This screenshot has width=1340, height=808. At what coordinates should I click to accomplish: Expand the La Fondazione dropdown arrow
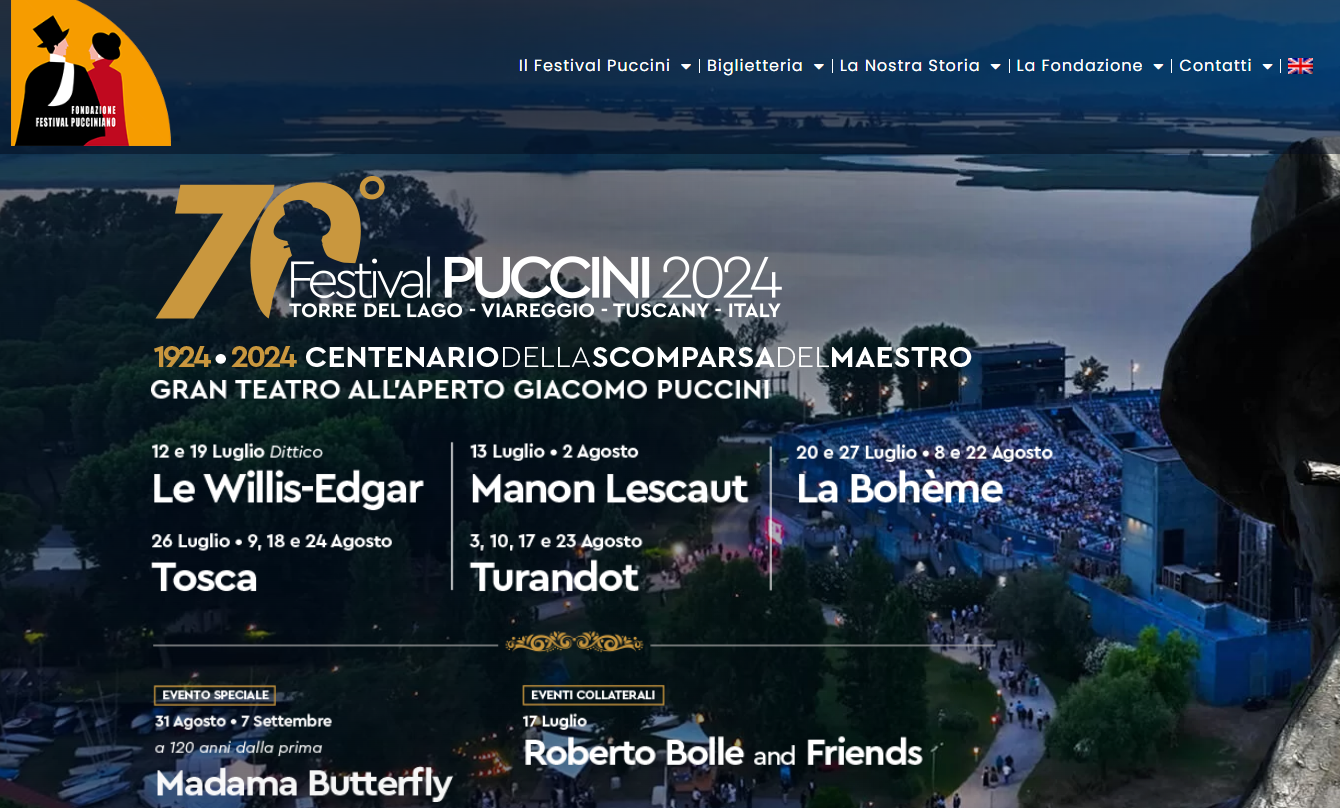pyautogui.click(x=1158, y=67)
